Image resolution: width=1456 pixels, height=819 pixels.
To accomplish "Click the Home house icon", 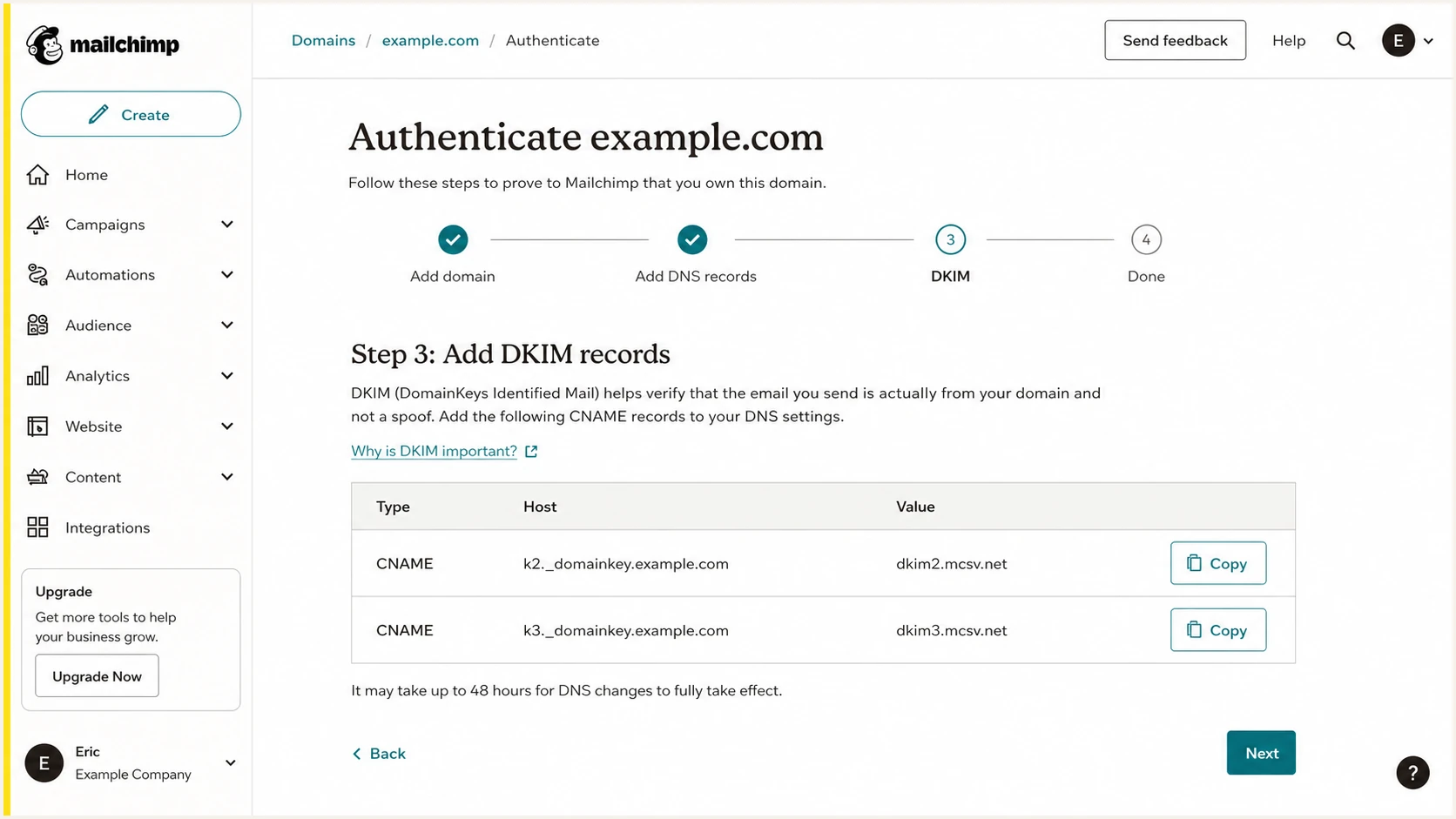I will (37, 175).
